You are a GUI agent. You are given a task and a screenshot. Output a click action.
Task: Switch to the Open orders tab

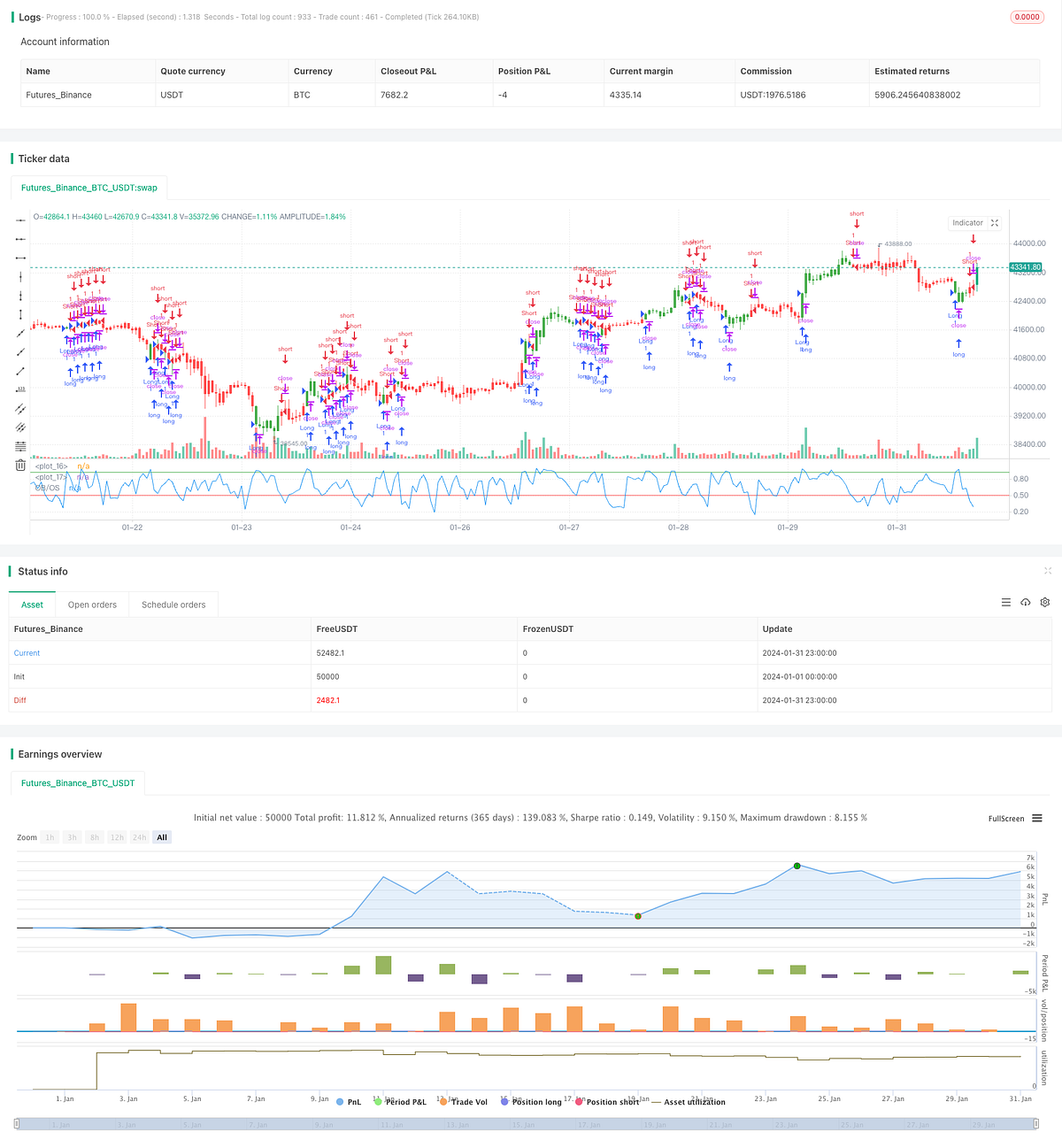tap(92, 605)
